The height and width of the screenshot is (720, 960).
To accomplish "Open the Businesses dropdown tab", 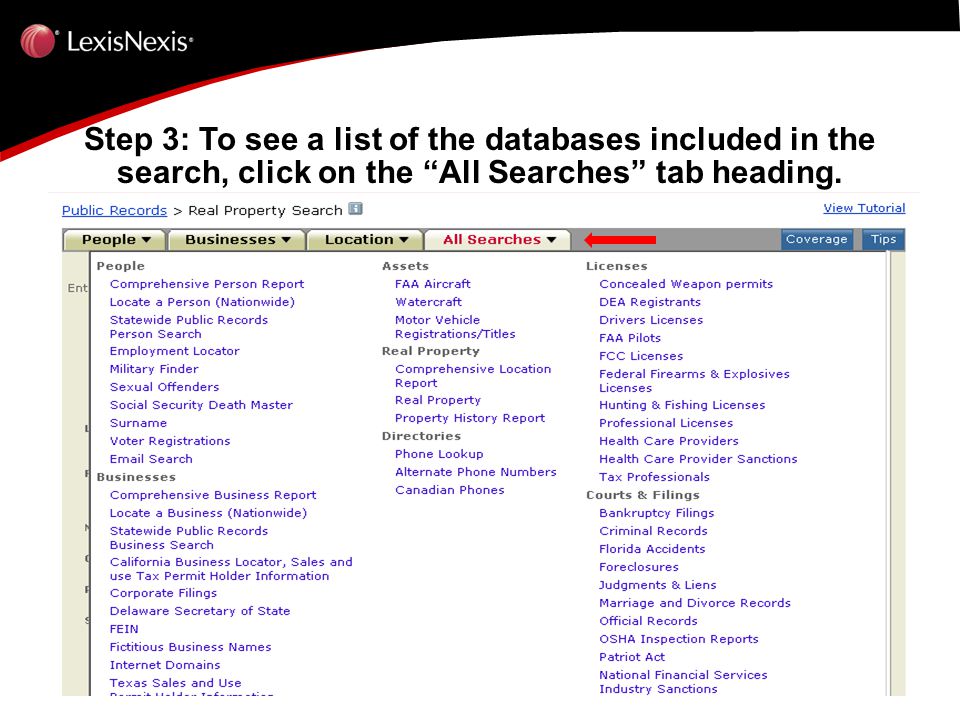I will pos(237,239).
